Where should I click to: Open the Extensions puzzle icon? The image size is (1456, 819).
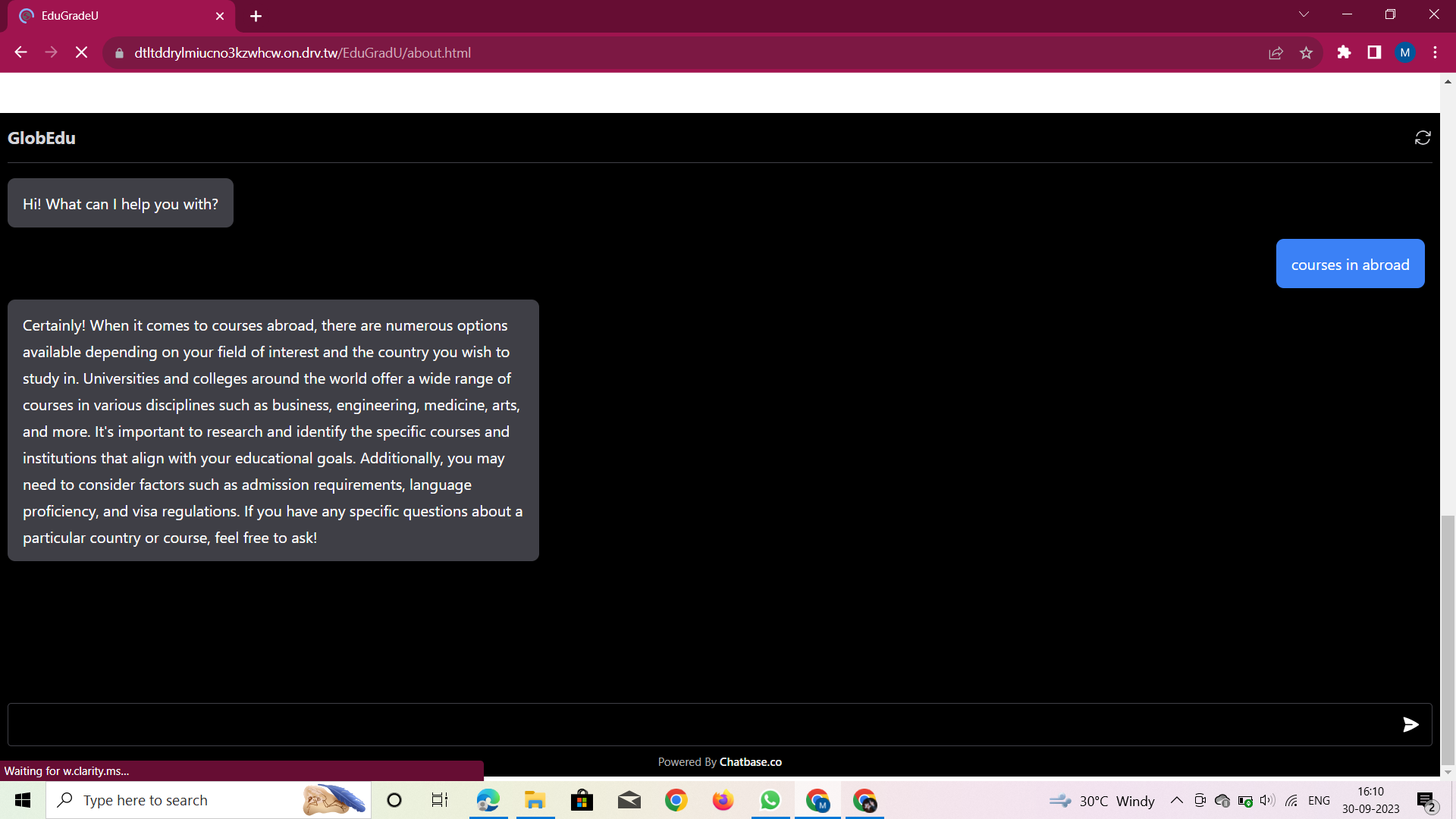click(x=1344, y=53)
